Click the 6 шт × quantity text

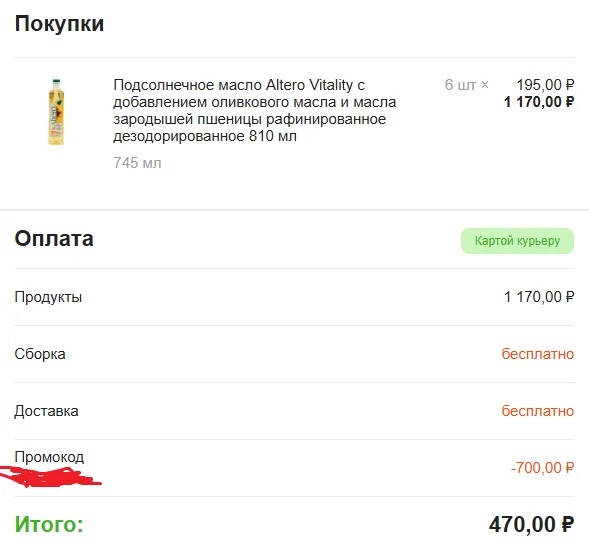pyautogui.click(x=467, y=85)
